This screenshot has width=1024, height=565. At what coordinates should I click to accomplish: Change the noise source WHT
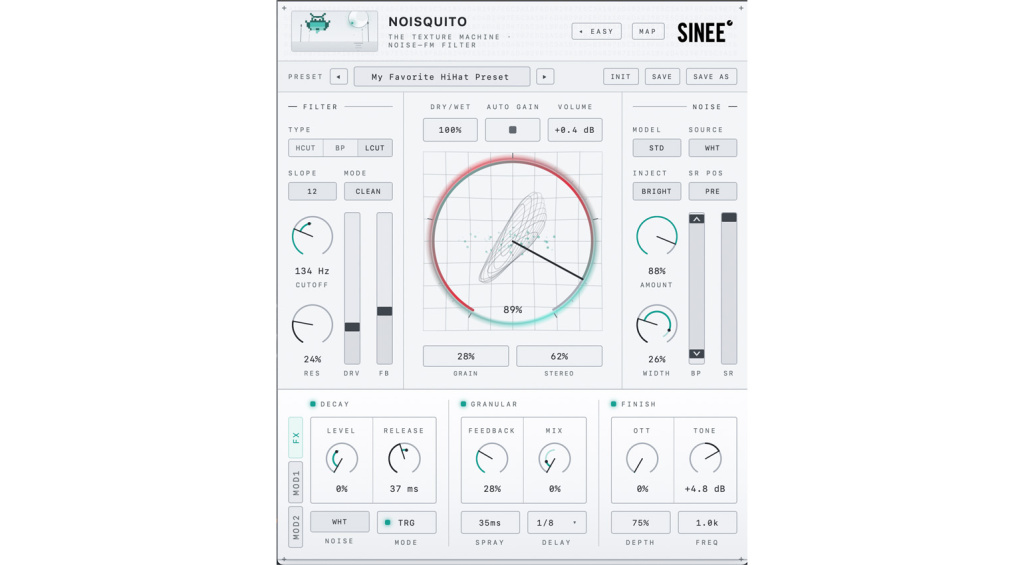(x=712, y=148)
